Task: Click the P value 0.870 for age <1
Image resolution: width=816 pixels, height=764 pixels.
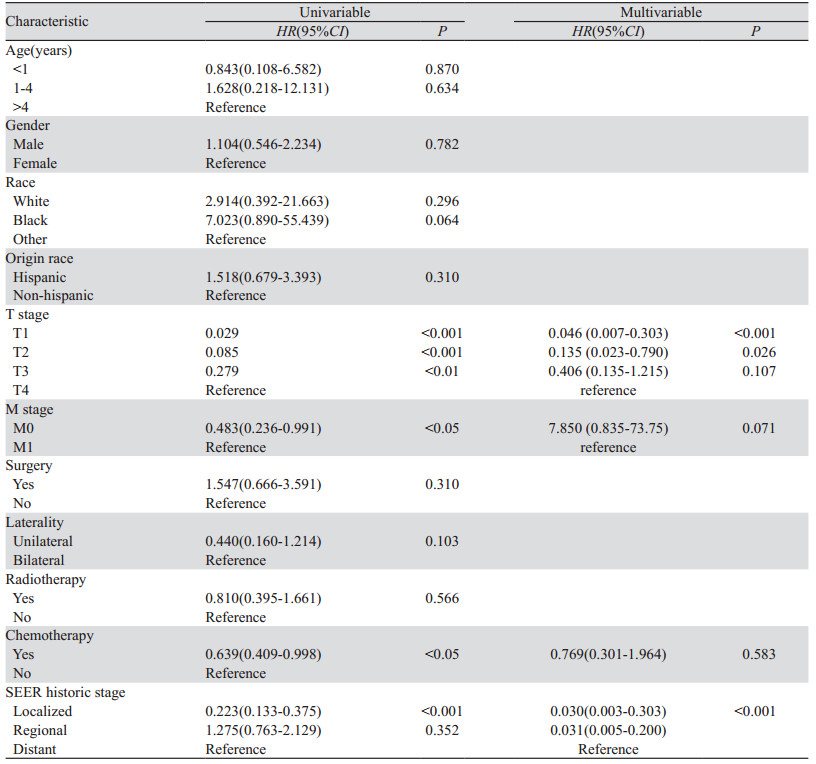Action: click(x=441, y=68)
